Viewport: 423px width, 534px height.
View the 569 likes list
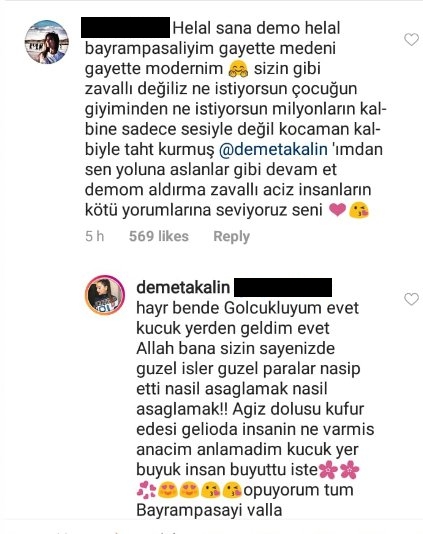(159, 236)
